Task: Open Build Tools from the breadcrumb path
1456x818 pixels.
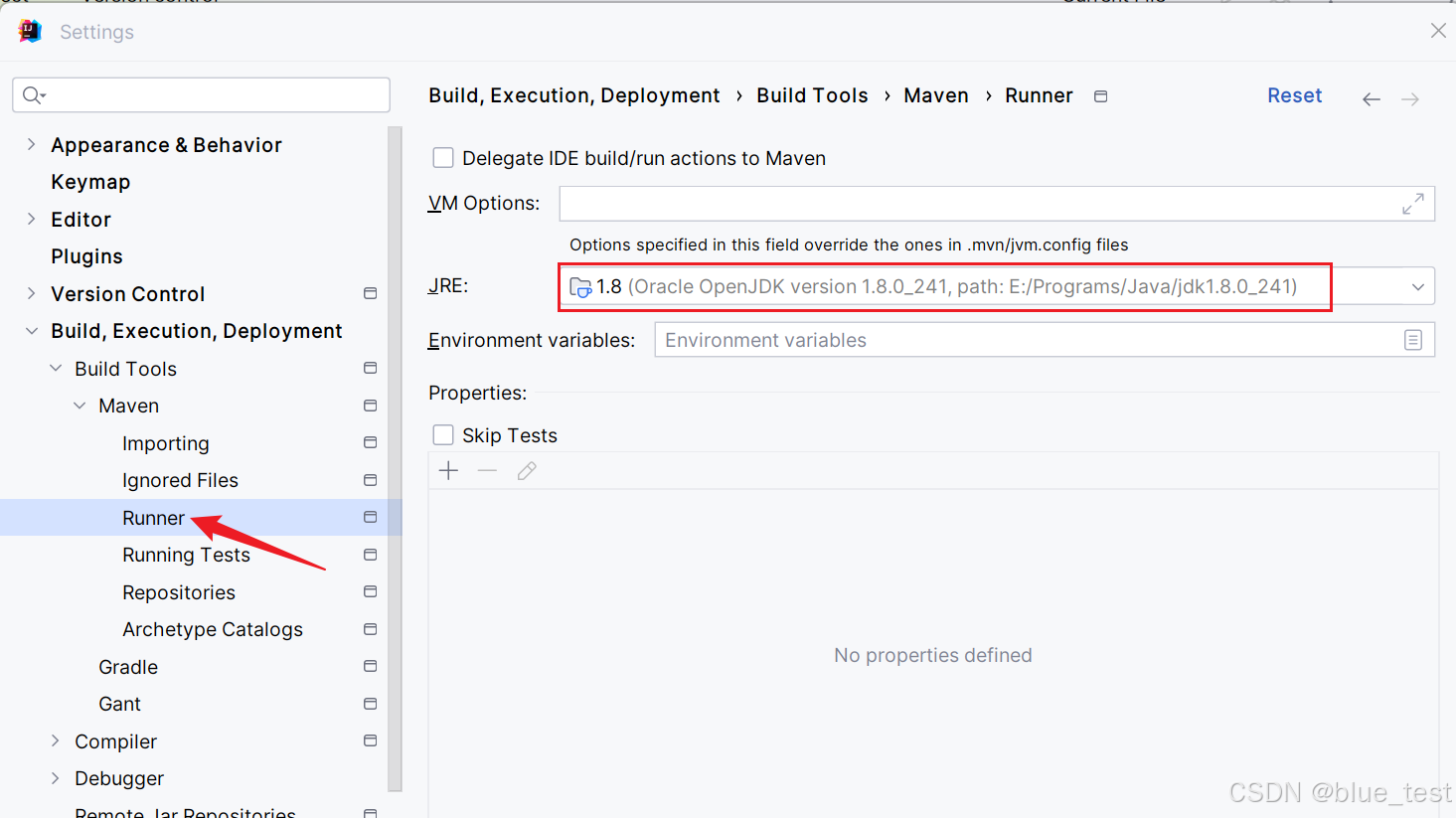Action: pyautogui.click(x=812, y=94)
